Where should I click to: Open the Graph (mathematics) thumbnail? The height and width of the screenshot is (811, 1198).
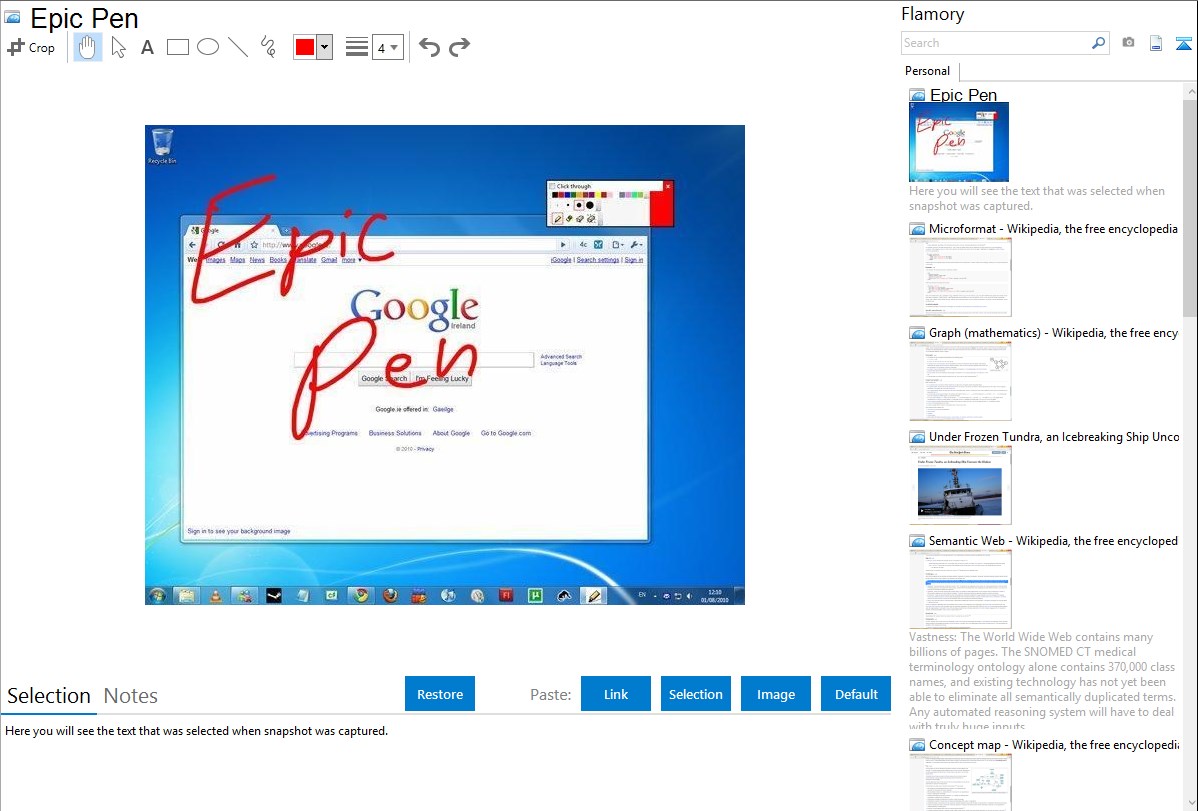click(960, 381)
